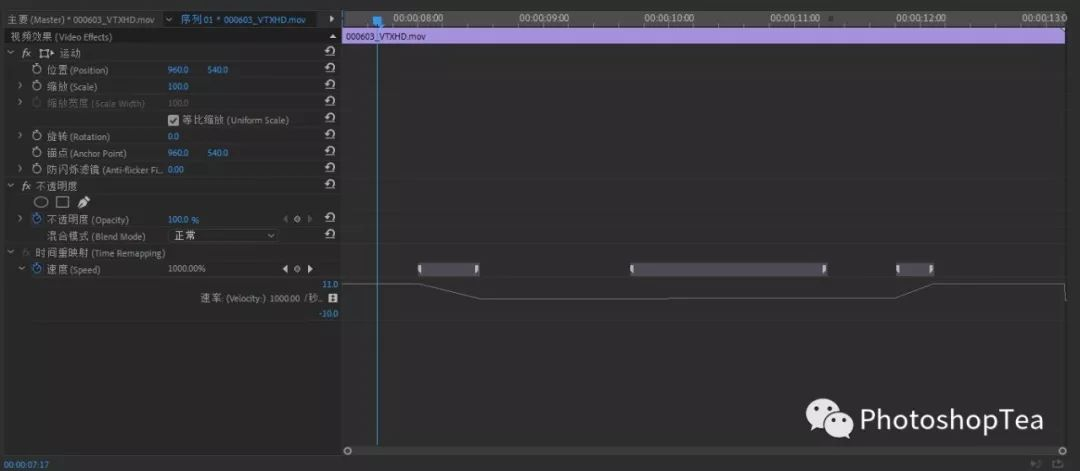Select the ellipse mask tool under Opacity
1080x471 pixels.
(41, 202)
